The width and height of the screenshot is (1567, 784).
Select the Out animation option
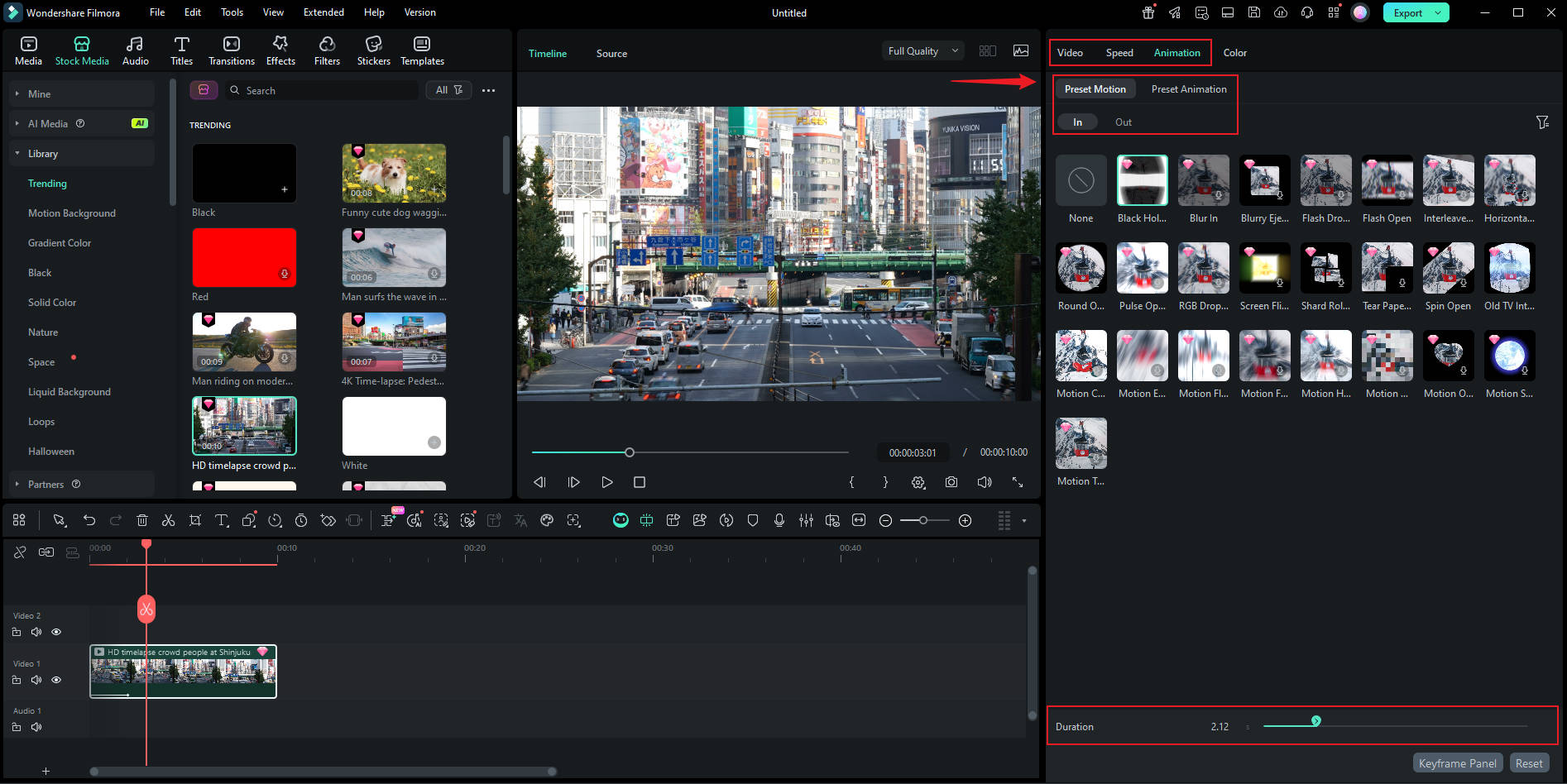point(1124,122)
